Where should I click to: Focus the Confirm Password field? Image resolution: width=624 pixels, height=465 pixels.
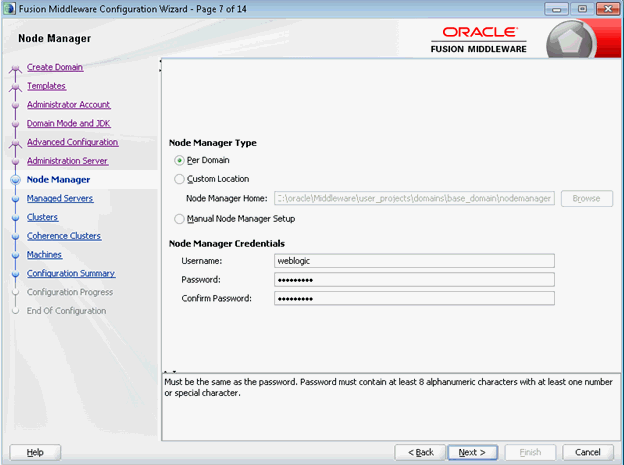click(x=414, y=298)
